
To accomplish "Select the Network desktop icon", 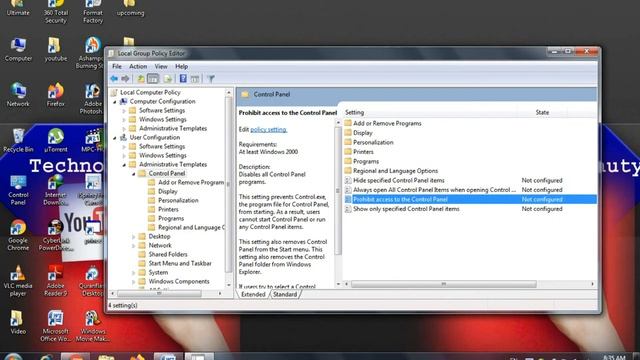I will 18,95.
